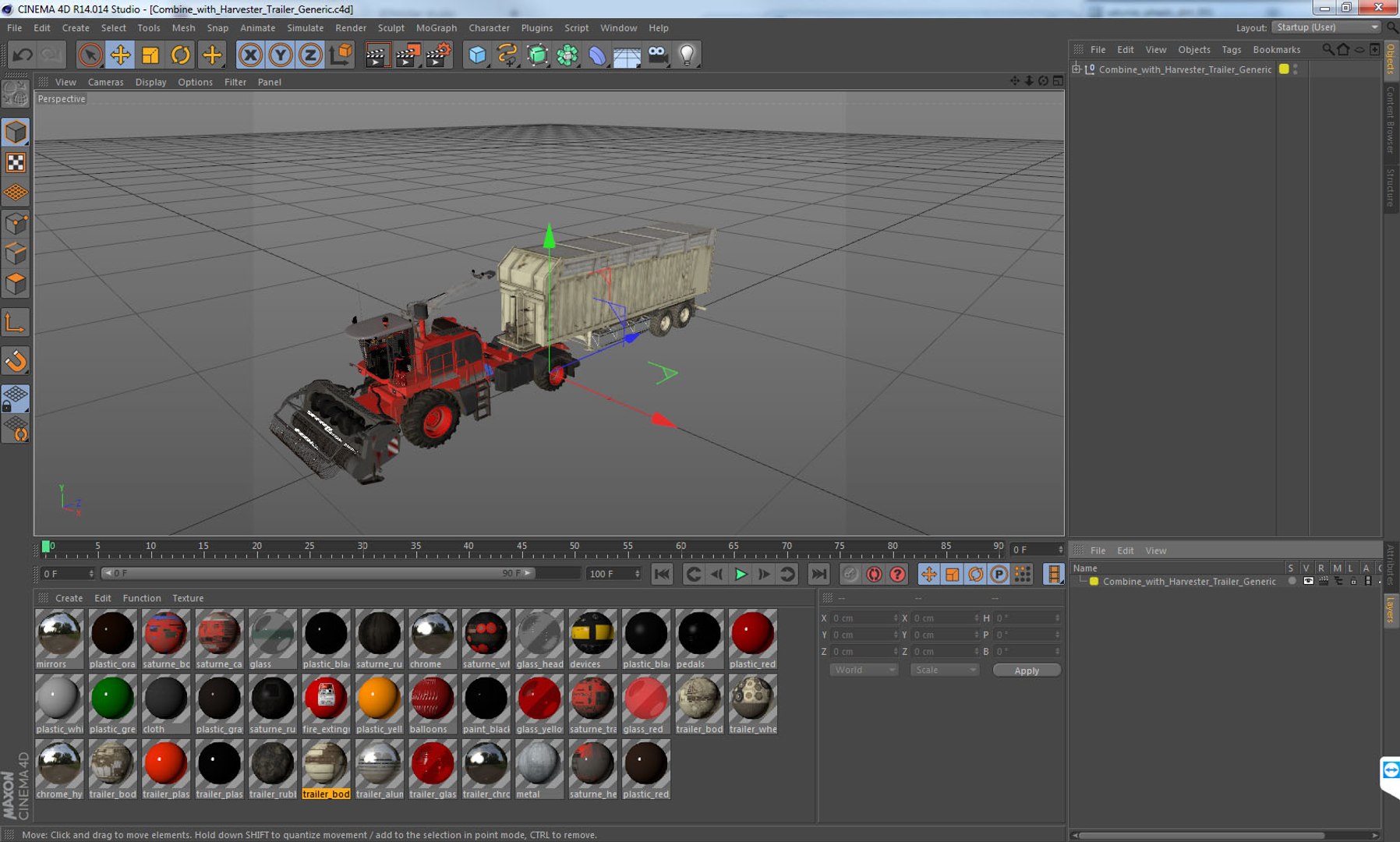Toggle Coordinate System world/object icon
Image resolution: width=1400 pixels, height=842 pixels.
(x=341, y=55)
